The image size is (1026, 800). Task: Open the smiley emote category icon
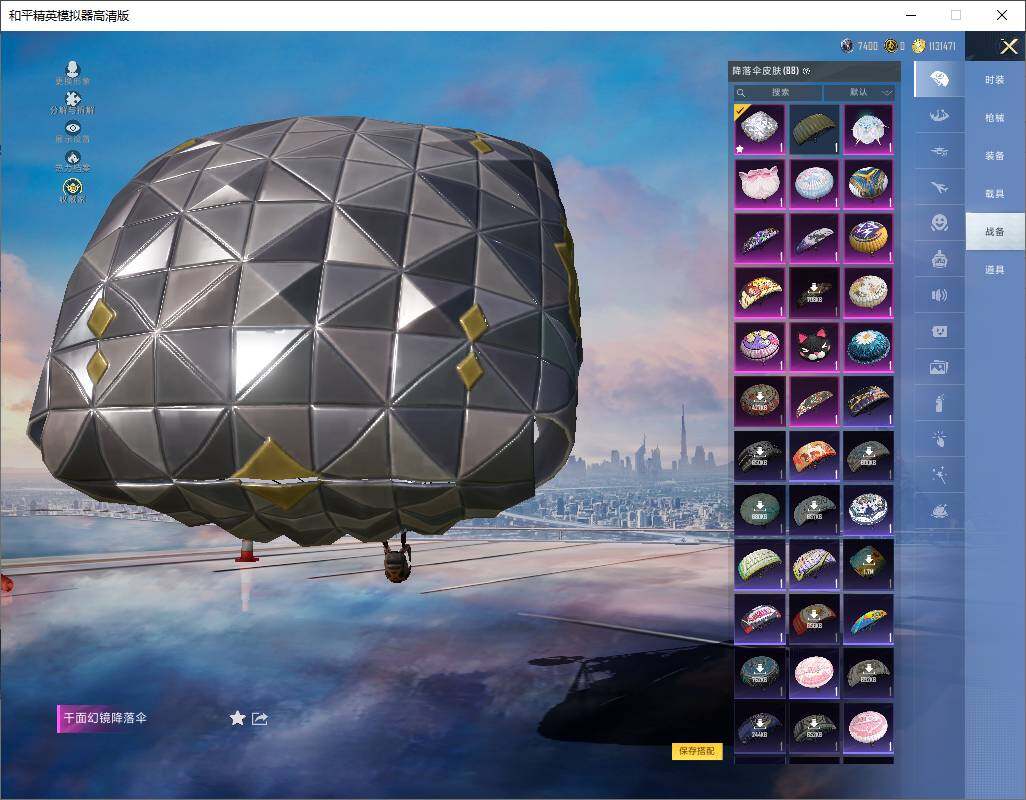click(x=940, y=224)
